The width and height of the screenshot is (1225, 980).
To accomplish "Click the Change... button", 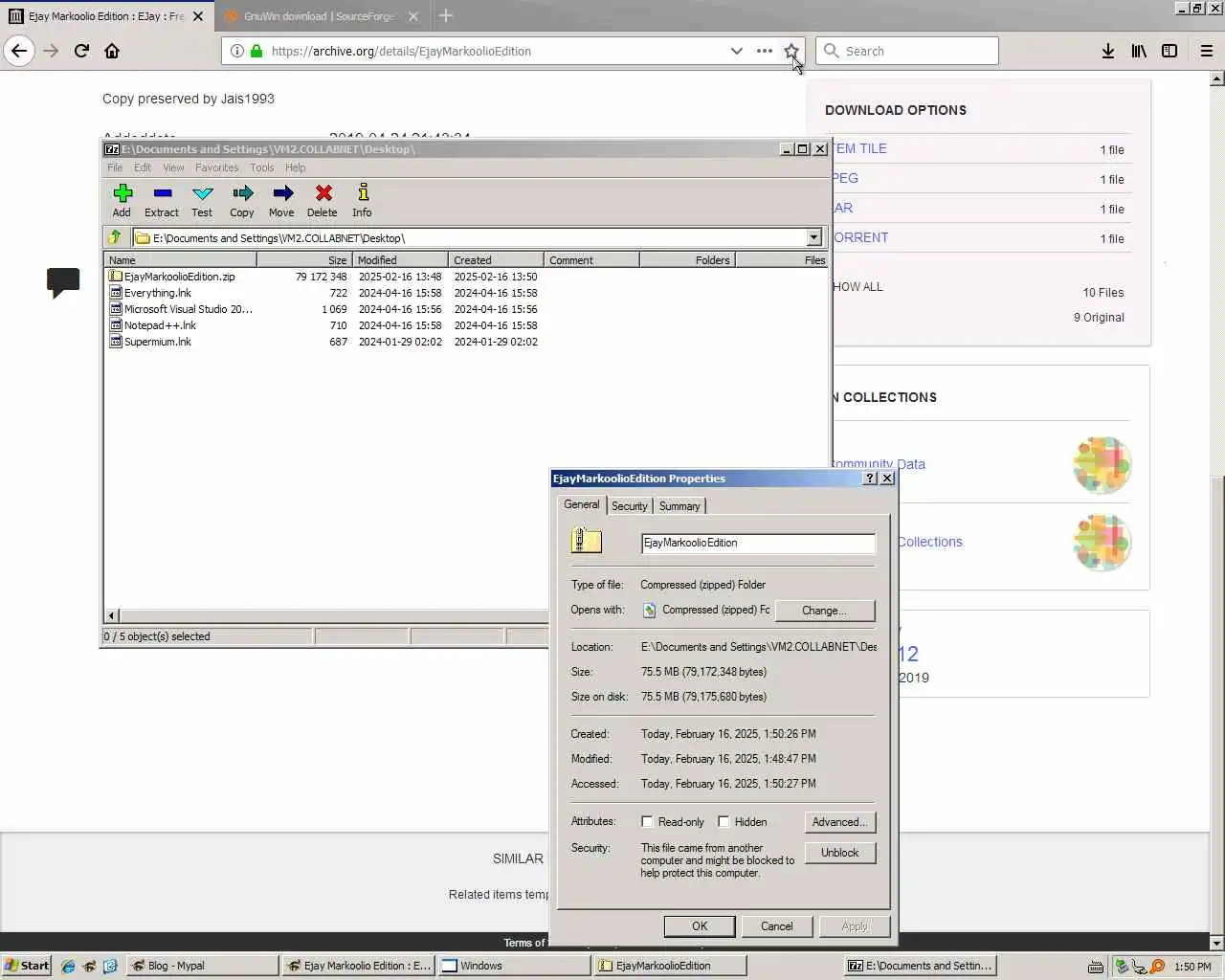I will click(x=824, y=611).
